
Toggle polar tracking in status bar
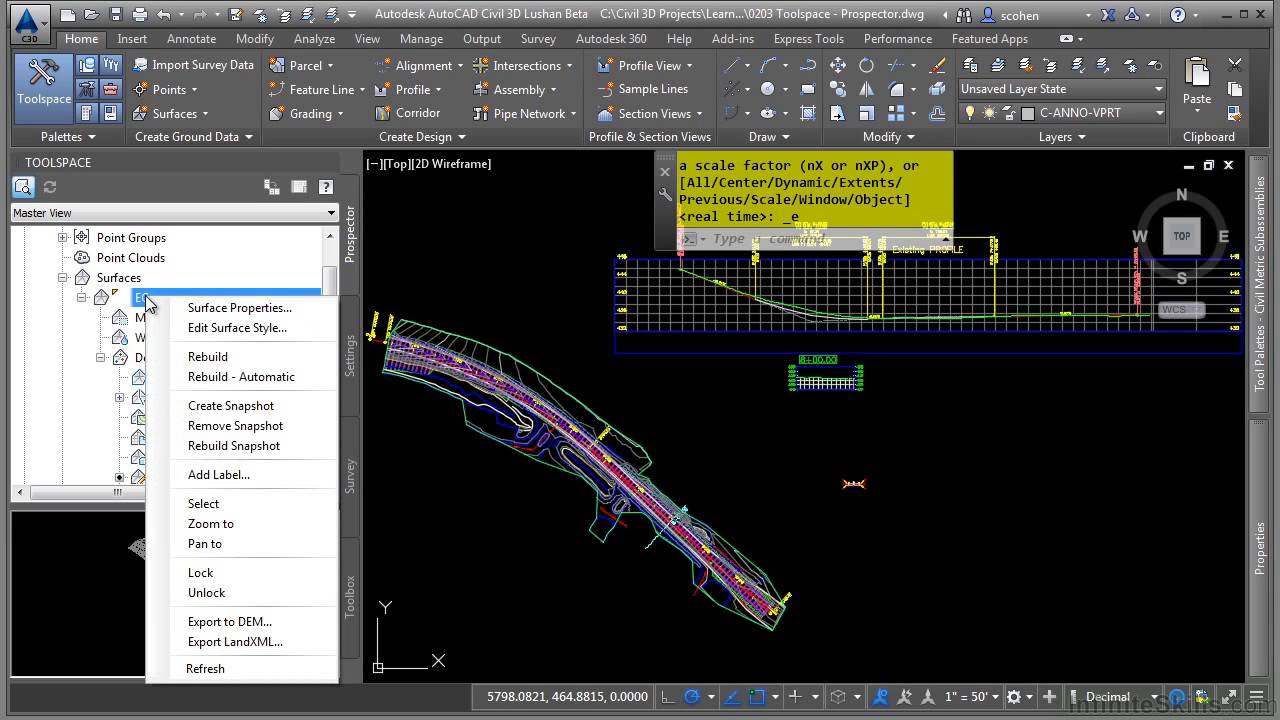click(x=691, y=697)
